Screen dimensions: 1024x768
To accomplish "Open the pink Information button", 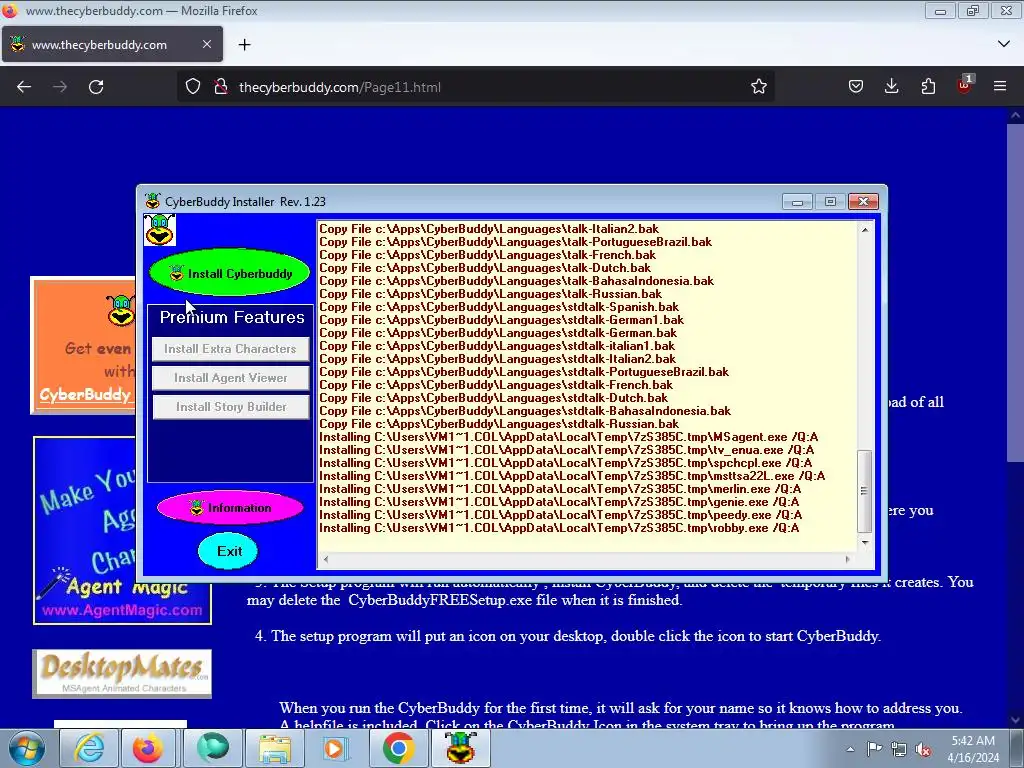I will (x=231, y=507).
